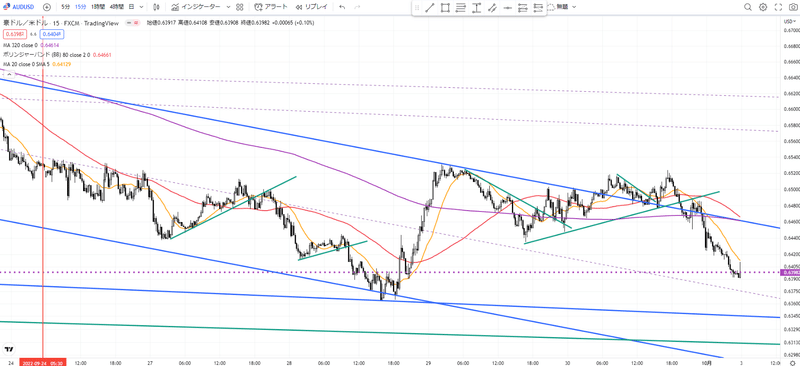Open the USD currency dropdown on price axis
This screenshot has width=800, height=366.
[x=789, y=20]
